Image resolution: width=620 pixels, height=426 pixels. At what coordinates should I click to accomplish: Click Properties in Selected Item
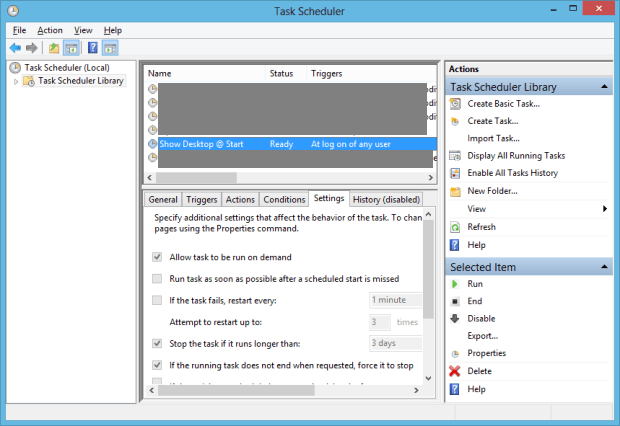click(486, 353)
